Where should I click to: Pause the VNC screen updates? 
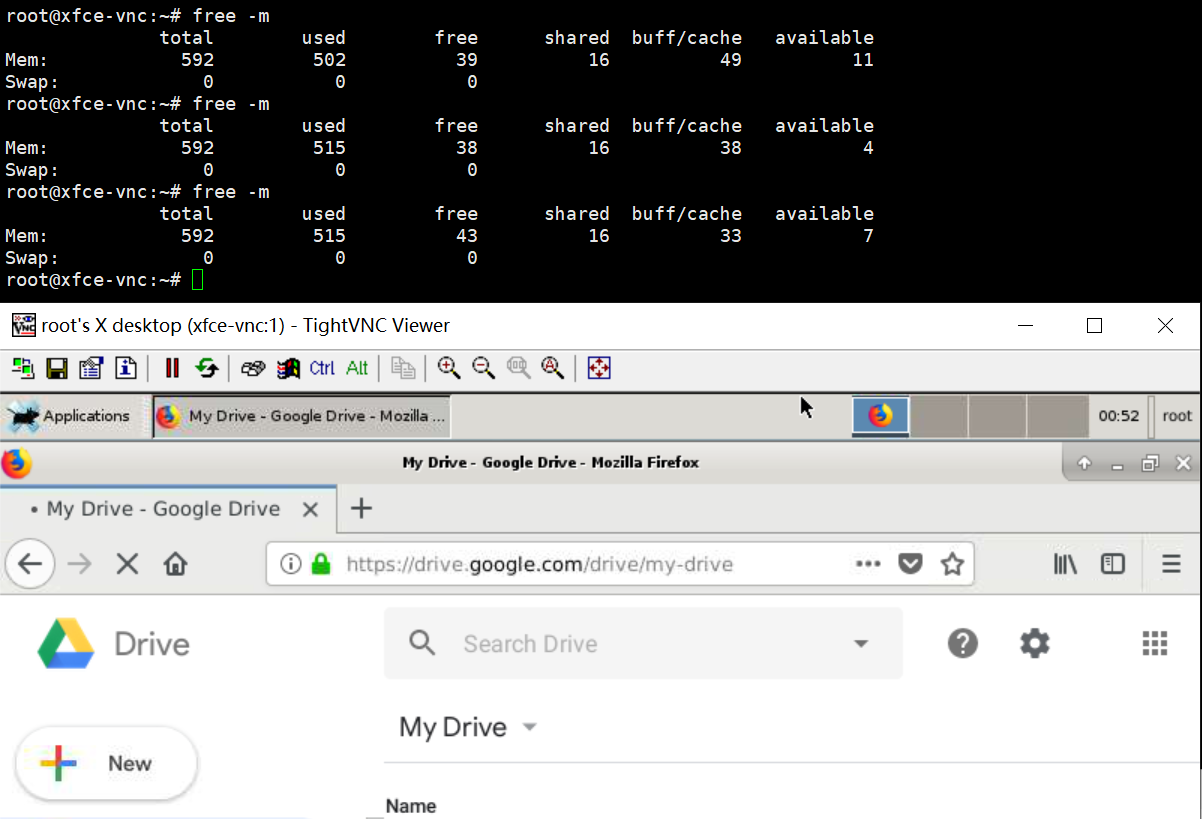(172, 368)
